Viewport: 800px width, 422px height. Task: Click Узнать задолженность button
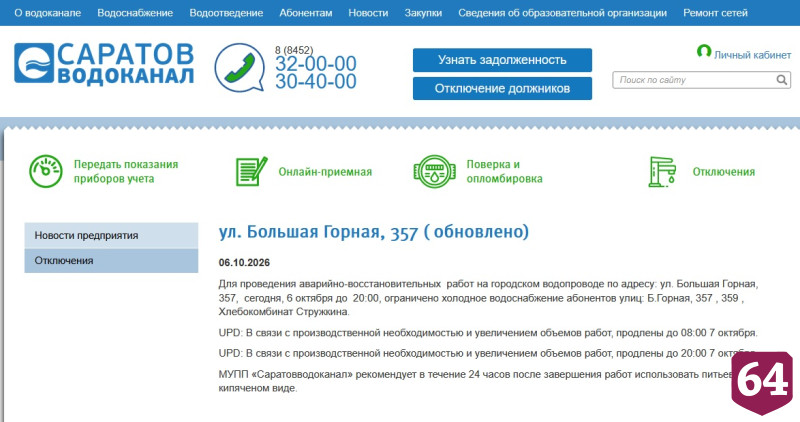pyautogui.click(x=502, y=60)
